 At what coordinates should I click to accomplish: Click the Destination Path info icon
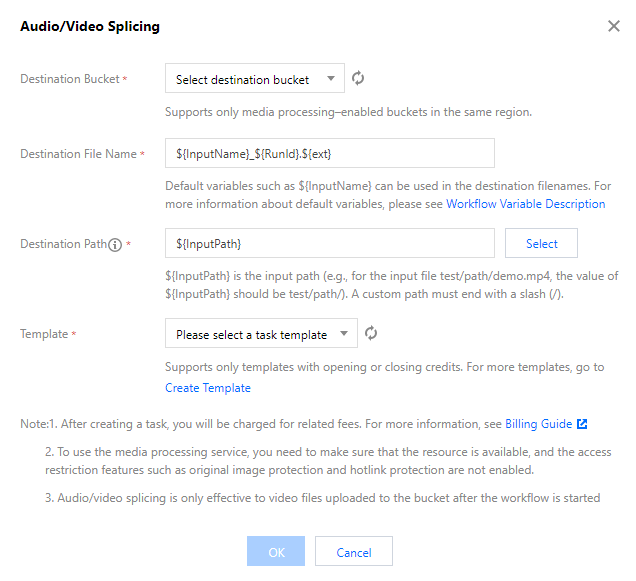[115, 244]
